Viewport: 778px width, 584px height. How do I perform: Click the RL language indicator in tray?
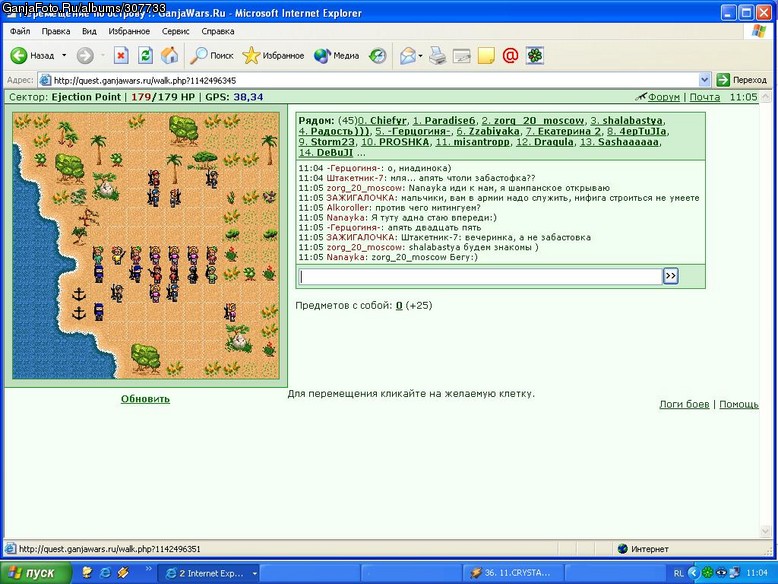(678, 573)
